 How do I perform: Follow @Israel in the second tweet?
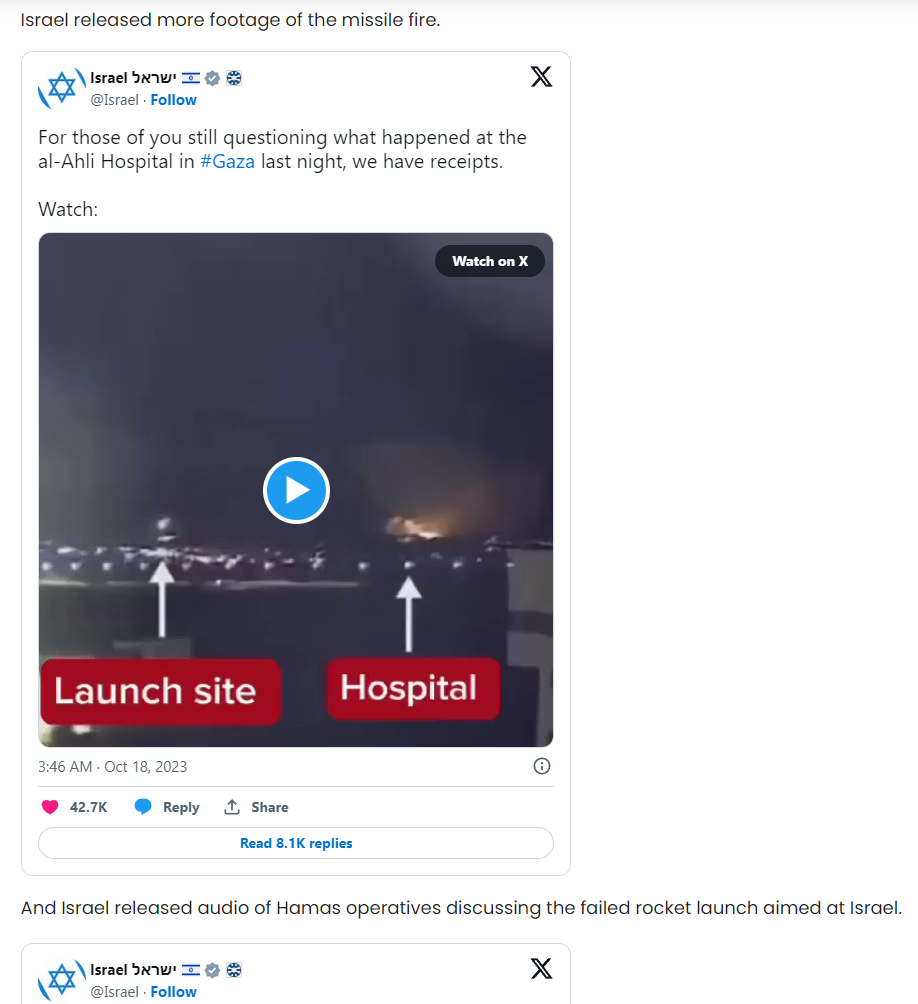173,992
